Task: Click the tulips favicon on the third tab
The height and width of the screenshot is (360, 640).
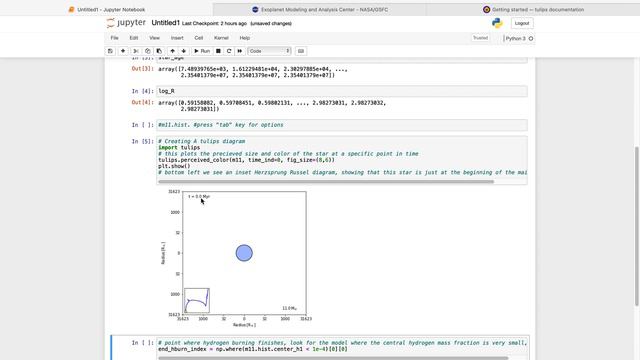Action: [x=487, y=9]
